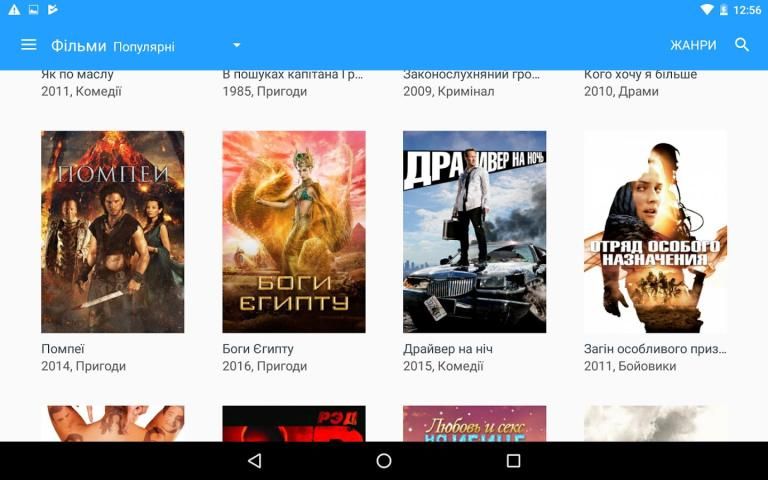Expand the Популярні sorting dropdown arrow
The image size is (768, 480).
click(x=237, y=45)
